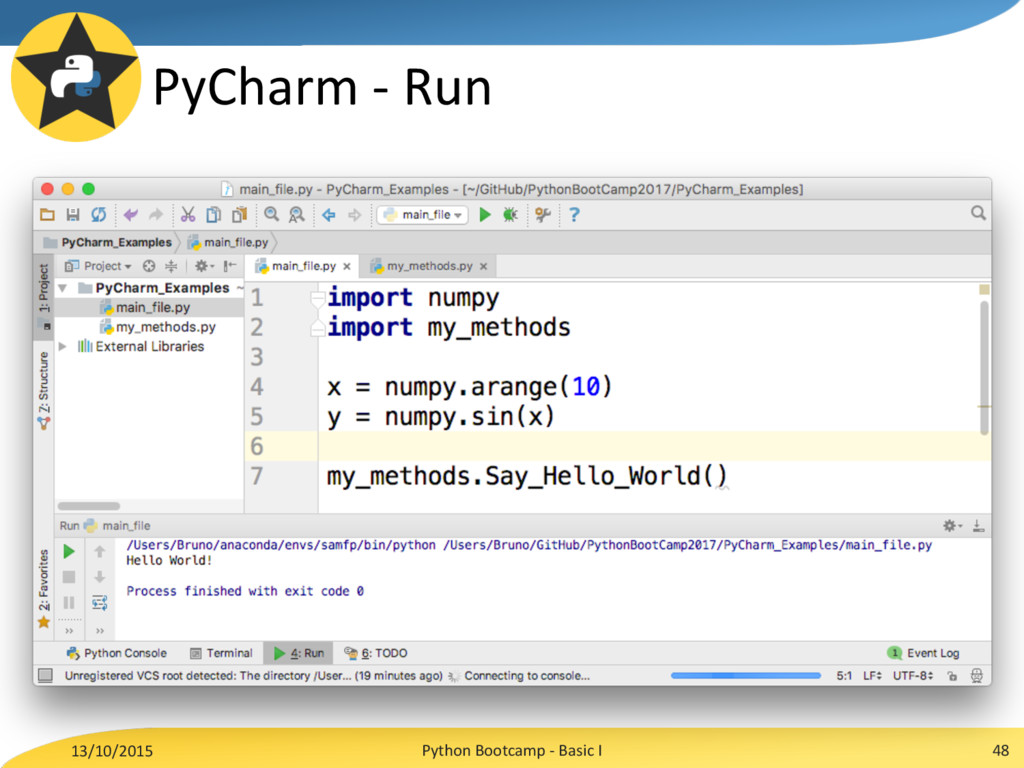The height and width of the screenshot is (768, 1024).
Task: Open the Python Console tool window
Action: pyautogui.click(x=117, y=653)
